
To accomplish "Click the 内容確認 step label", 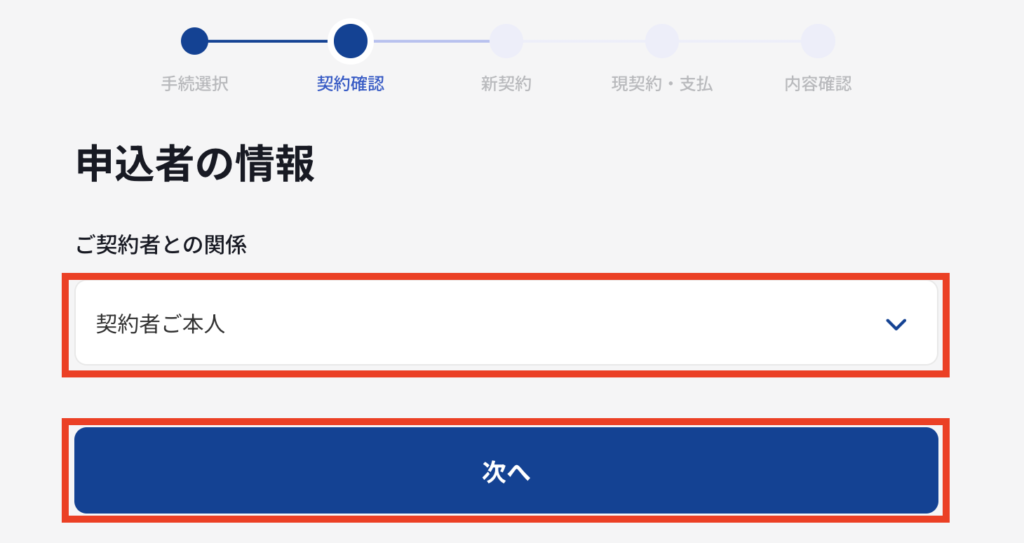I will click(818, 84).
